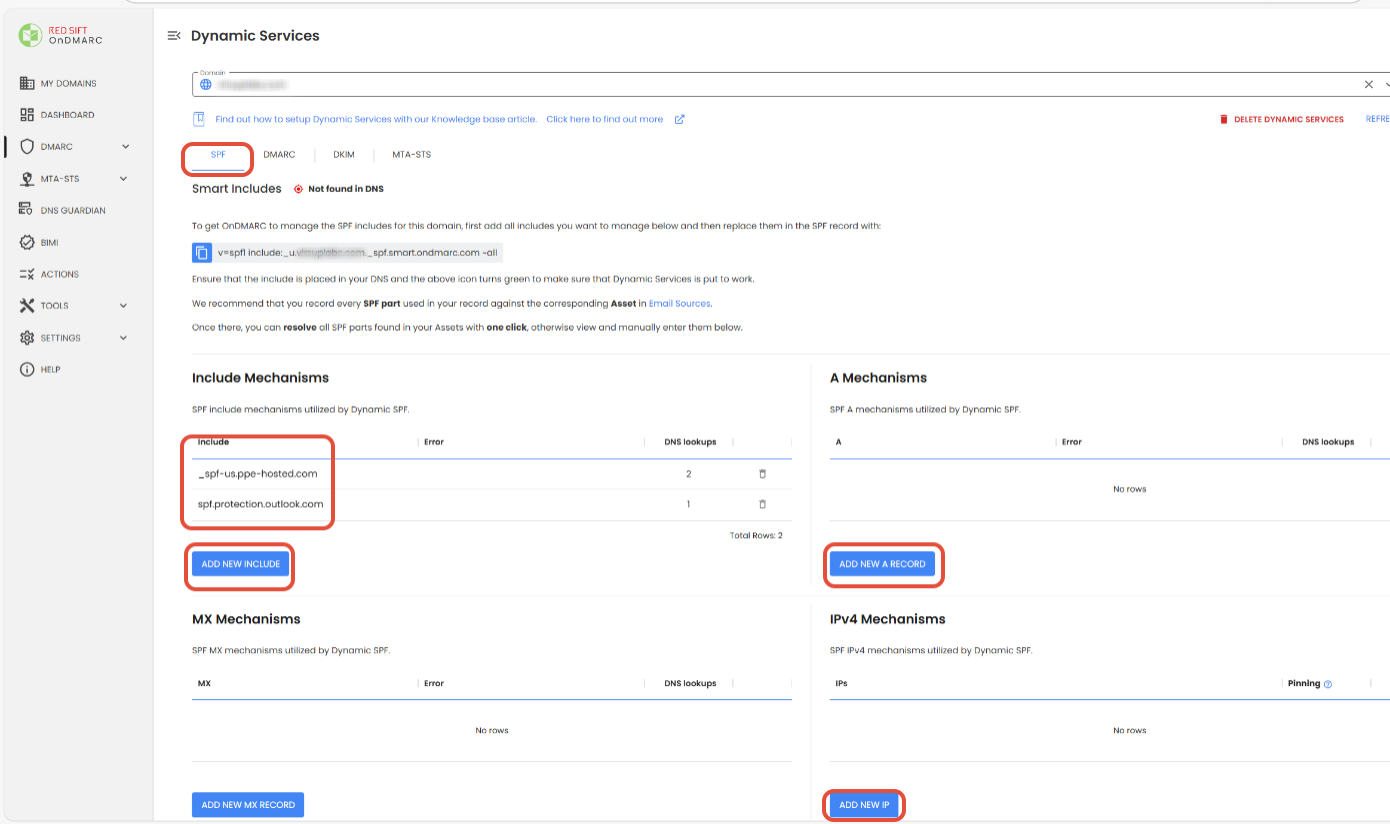
Task: Delete the _spf-us.ppe-hosted.com include
Action: click(762, 474)
